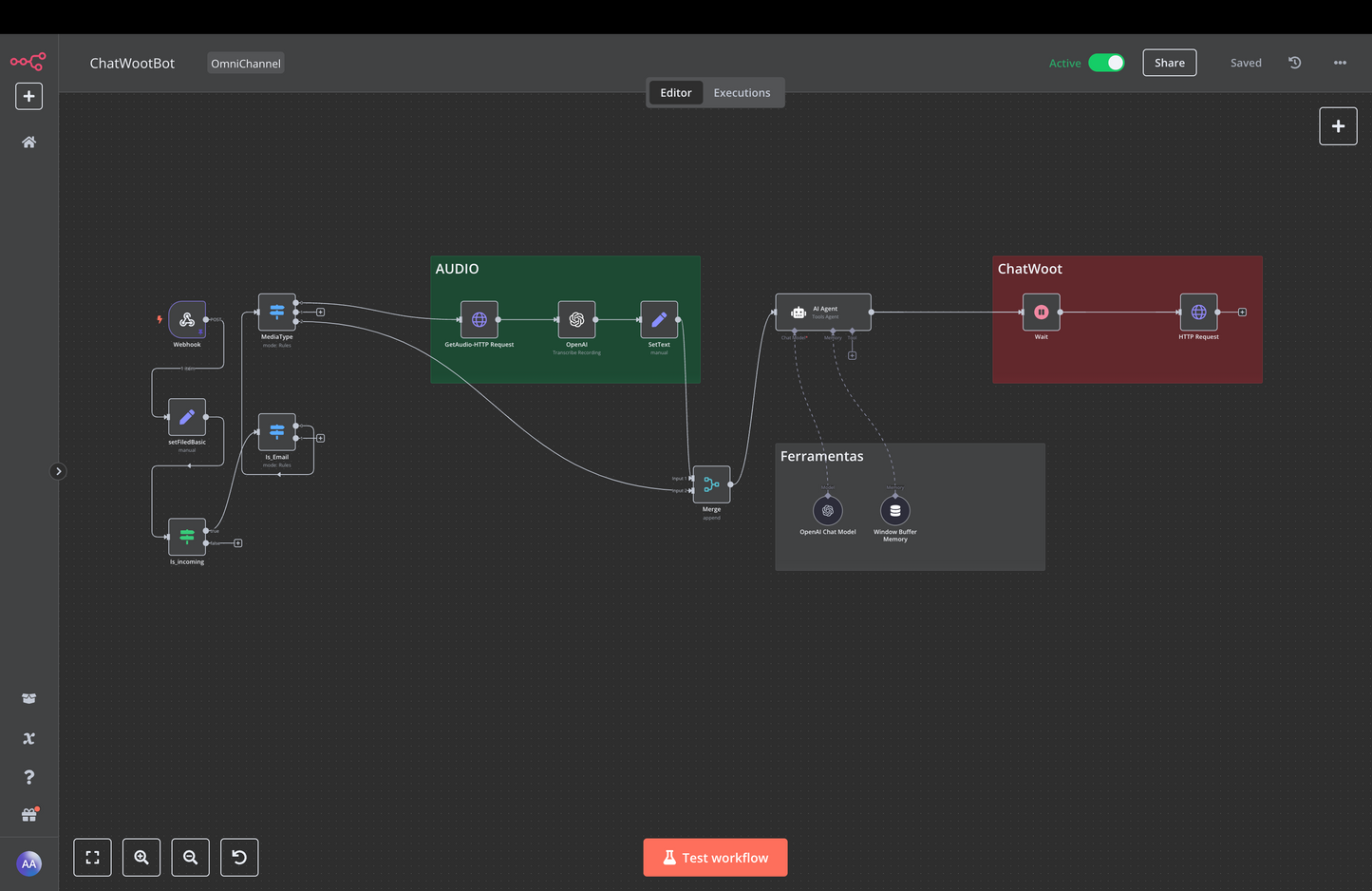Open the Is_incoming node
Screen dimensions: 1372x891
click(x=187, y=537)
